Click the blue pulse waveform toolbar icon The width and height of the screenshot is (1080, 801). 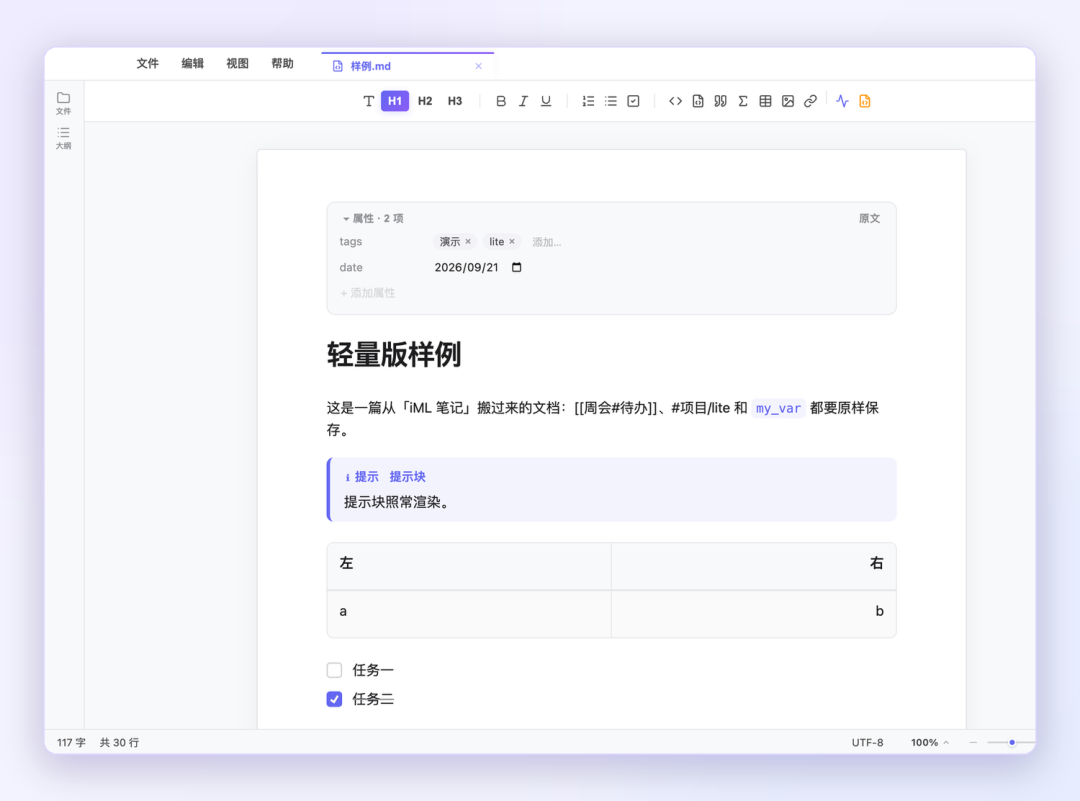pos(842,101)
